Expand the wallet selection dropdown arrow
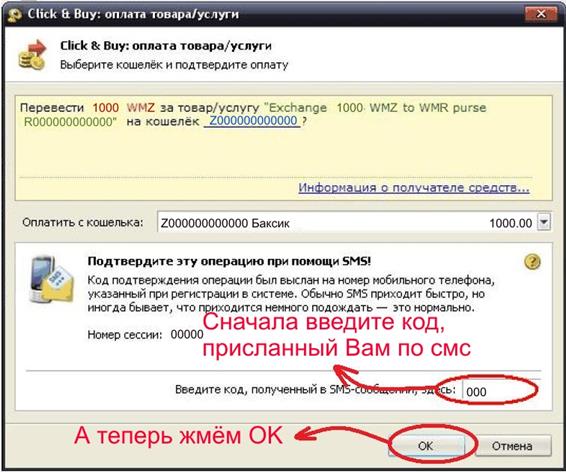This screenshot has width=566, height=472. [x=544, y=222]
